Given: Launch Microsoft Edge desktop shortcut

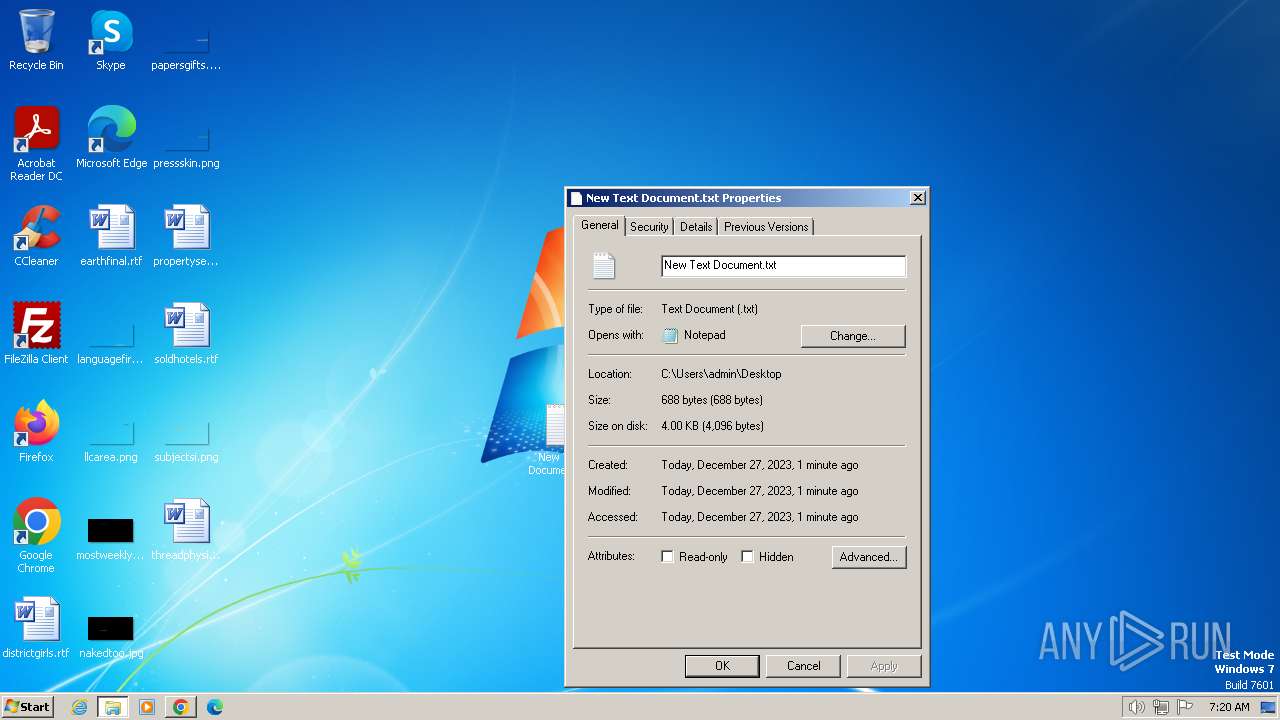Looking at the screenshot, I should click(x=111, y=138).
